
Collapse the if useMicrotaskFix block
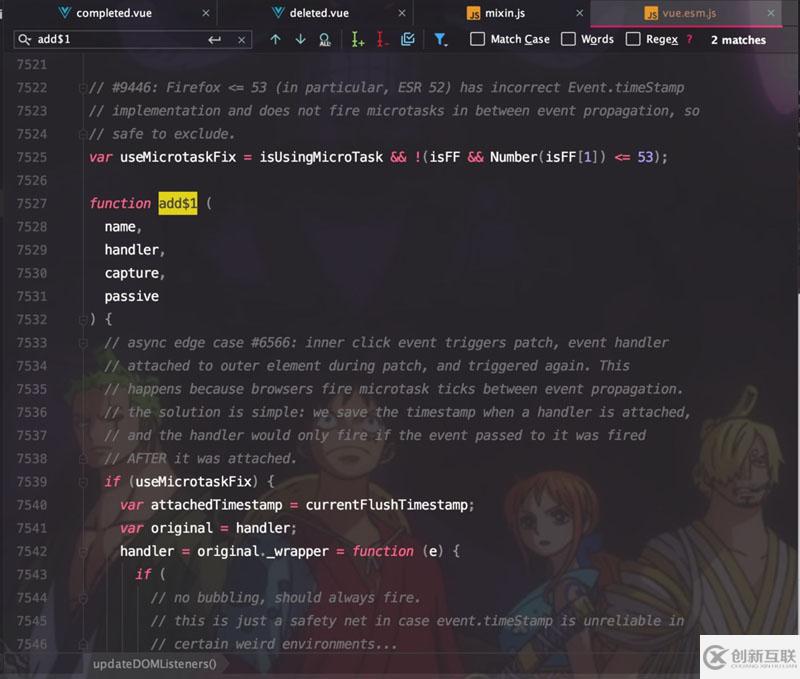pyautogui.click(x=83, y=481)
